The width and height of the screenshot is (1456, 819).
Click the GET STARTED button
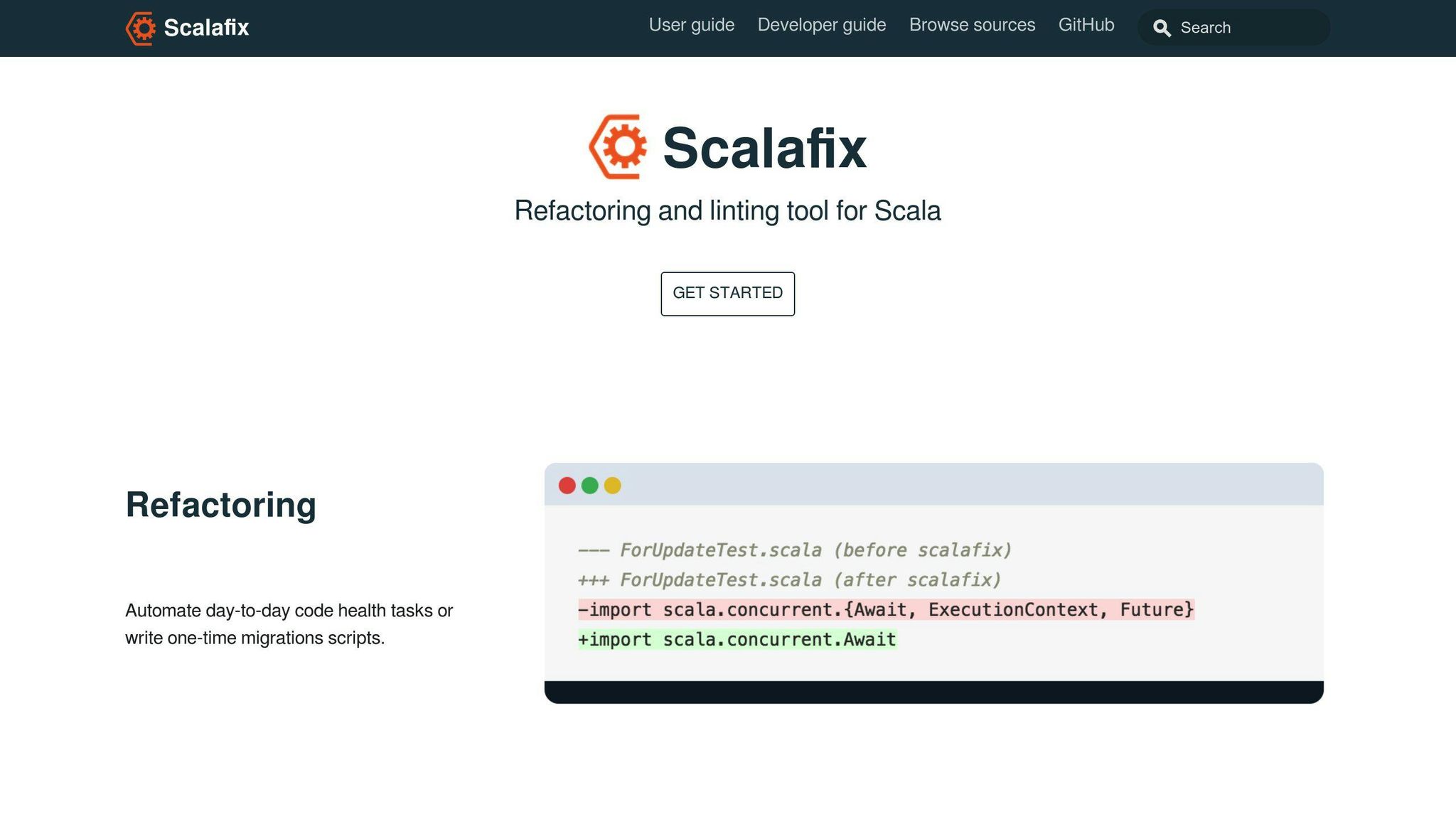[x=727, y=293]
